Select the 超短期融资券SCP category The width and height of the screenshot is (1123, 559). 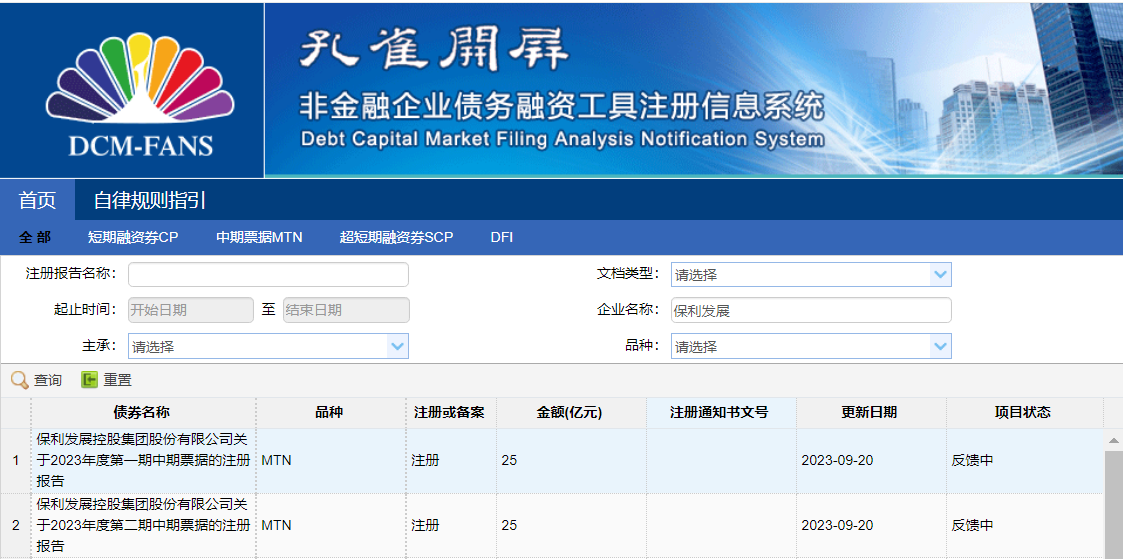pos(397,238)
